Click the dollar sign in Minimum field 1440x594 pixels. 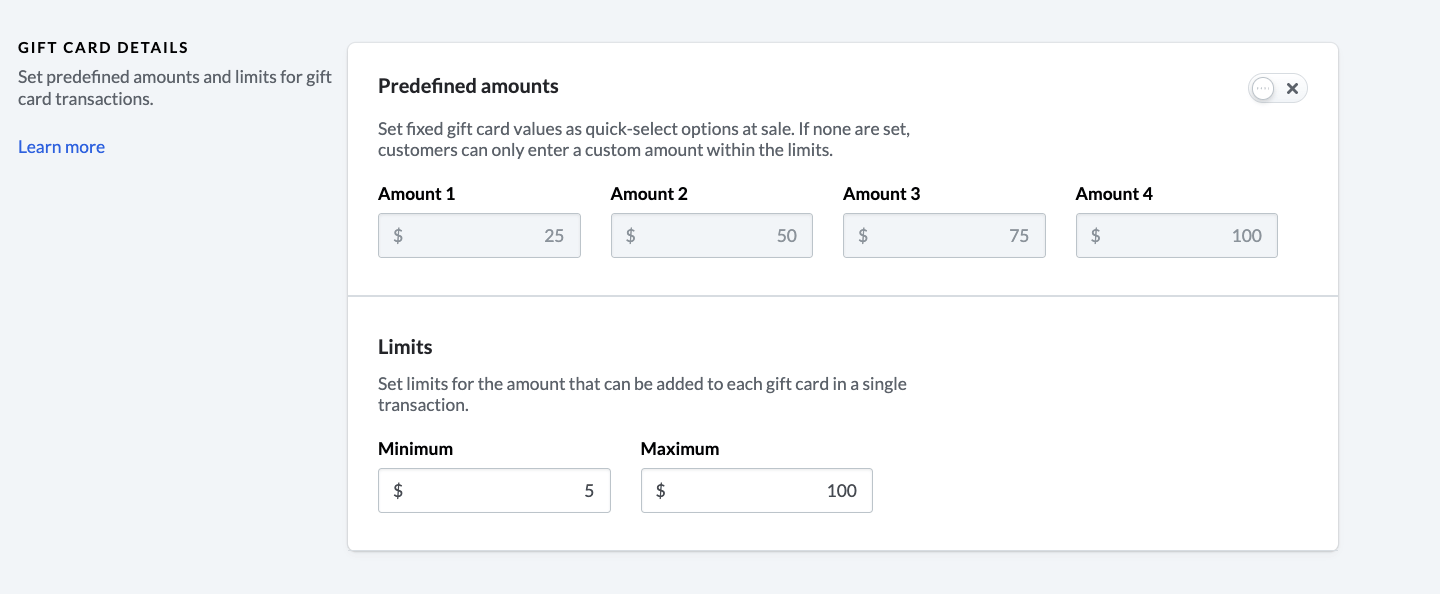pyautogui.click(x=398, y=491)
